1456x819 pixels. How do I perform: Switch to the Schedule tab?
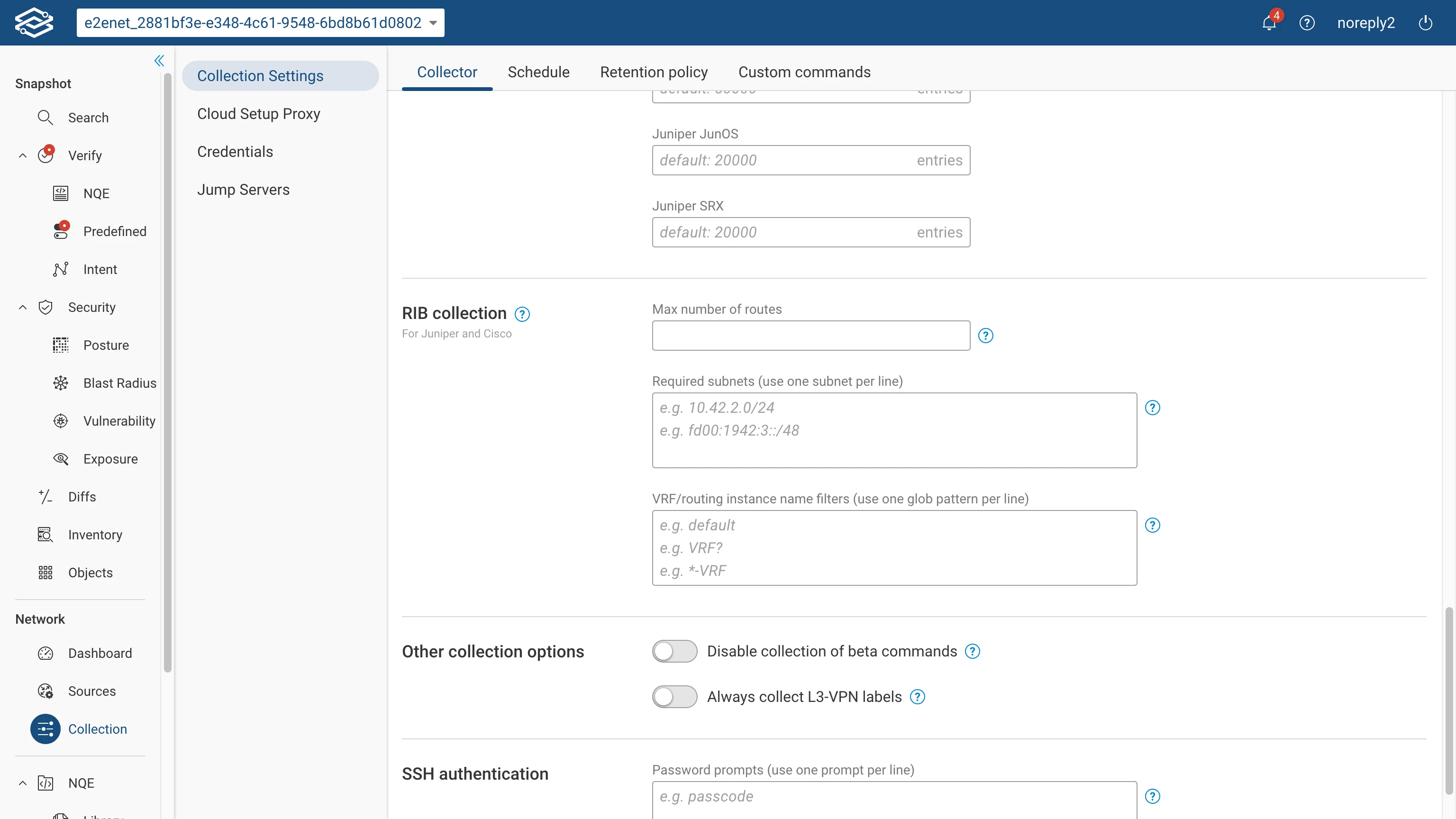538,73
